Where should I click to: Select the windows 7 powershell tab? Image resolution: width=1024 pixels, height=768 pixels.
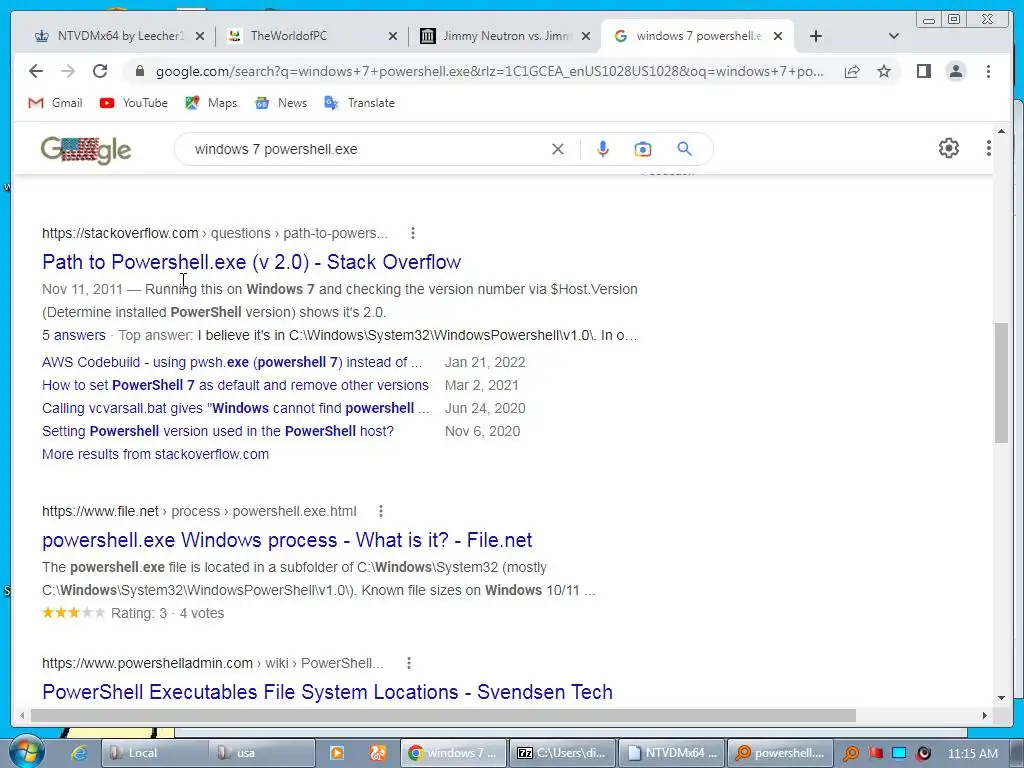click(697, 36)
